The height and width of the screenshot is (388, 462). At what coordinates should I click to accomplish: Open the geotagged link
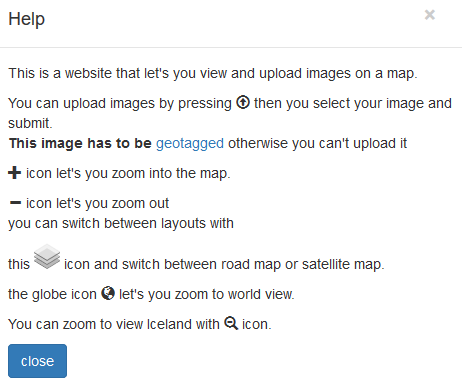pyautogui.click(x=190, y=143)
